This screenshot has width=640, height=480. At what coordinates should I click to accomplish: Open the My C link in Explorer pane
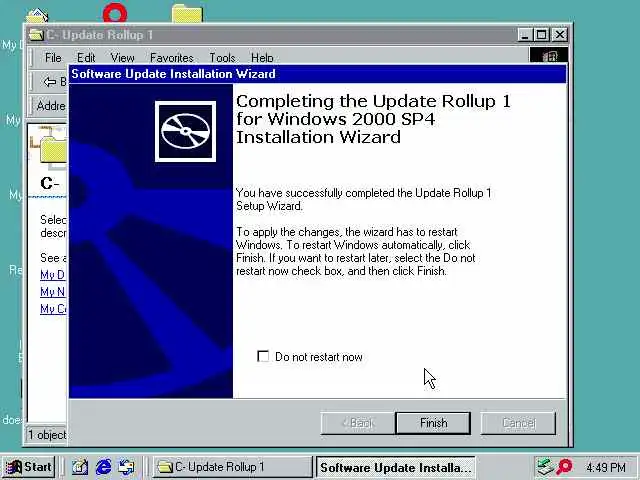pyautogui.click(x=53, y=309)
